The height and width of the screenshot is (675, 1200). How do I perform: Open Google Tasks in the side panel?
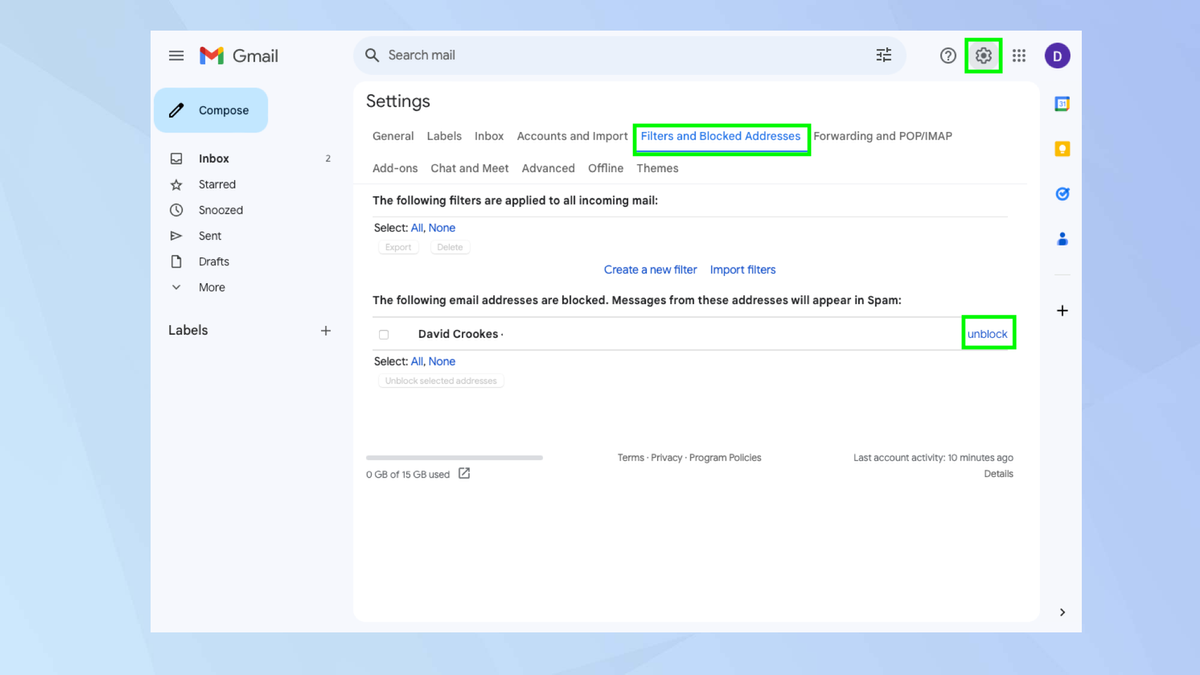click(x=1061, y=193)
